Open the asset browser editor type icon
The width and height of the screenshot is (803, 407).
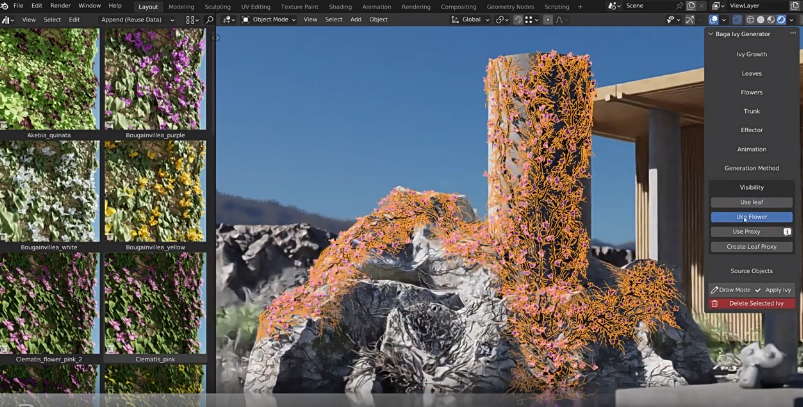coord(7,20)
